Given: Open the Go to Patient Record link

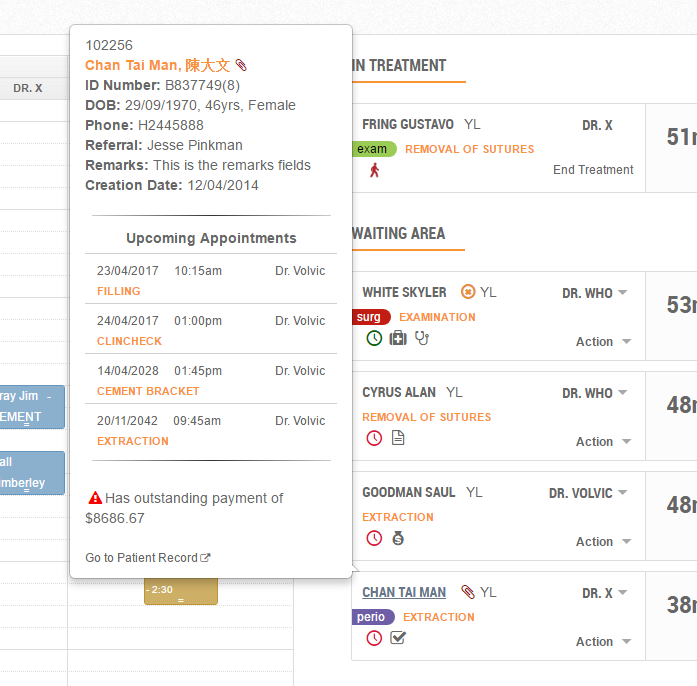Looking at the screenshot, I should pyautogui.click(x=148, y=558).
